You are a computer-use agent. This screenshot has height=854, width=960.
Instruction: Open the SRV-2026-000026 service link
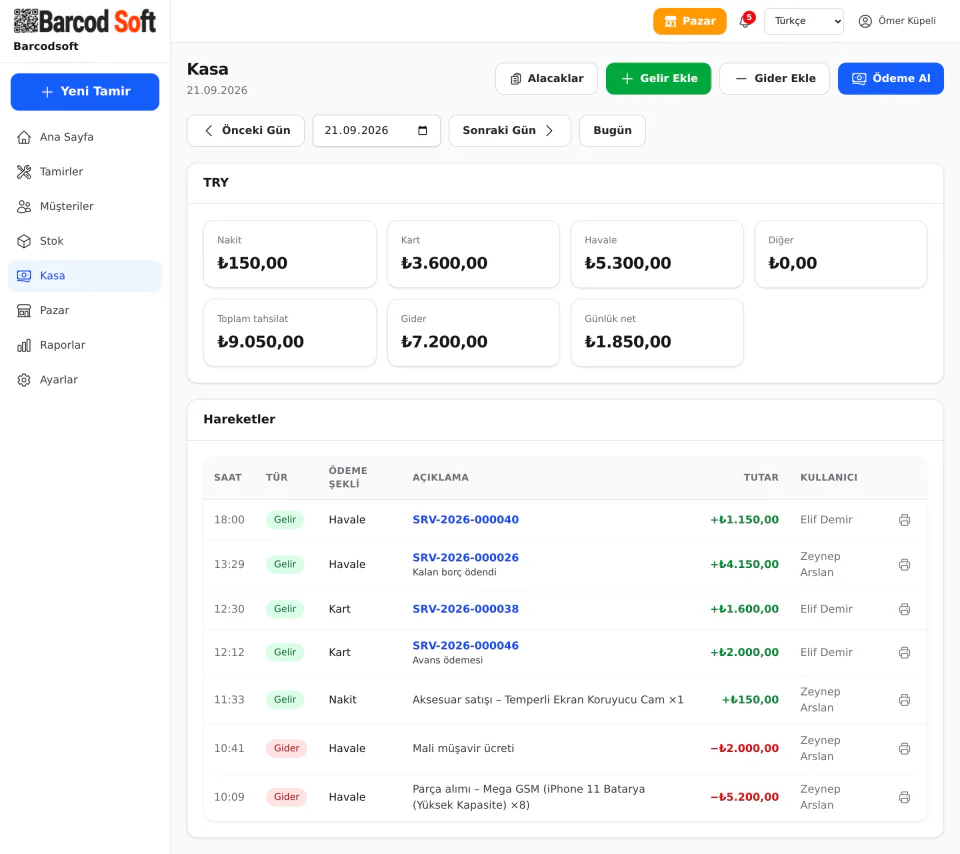465,558
